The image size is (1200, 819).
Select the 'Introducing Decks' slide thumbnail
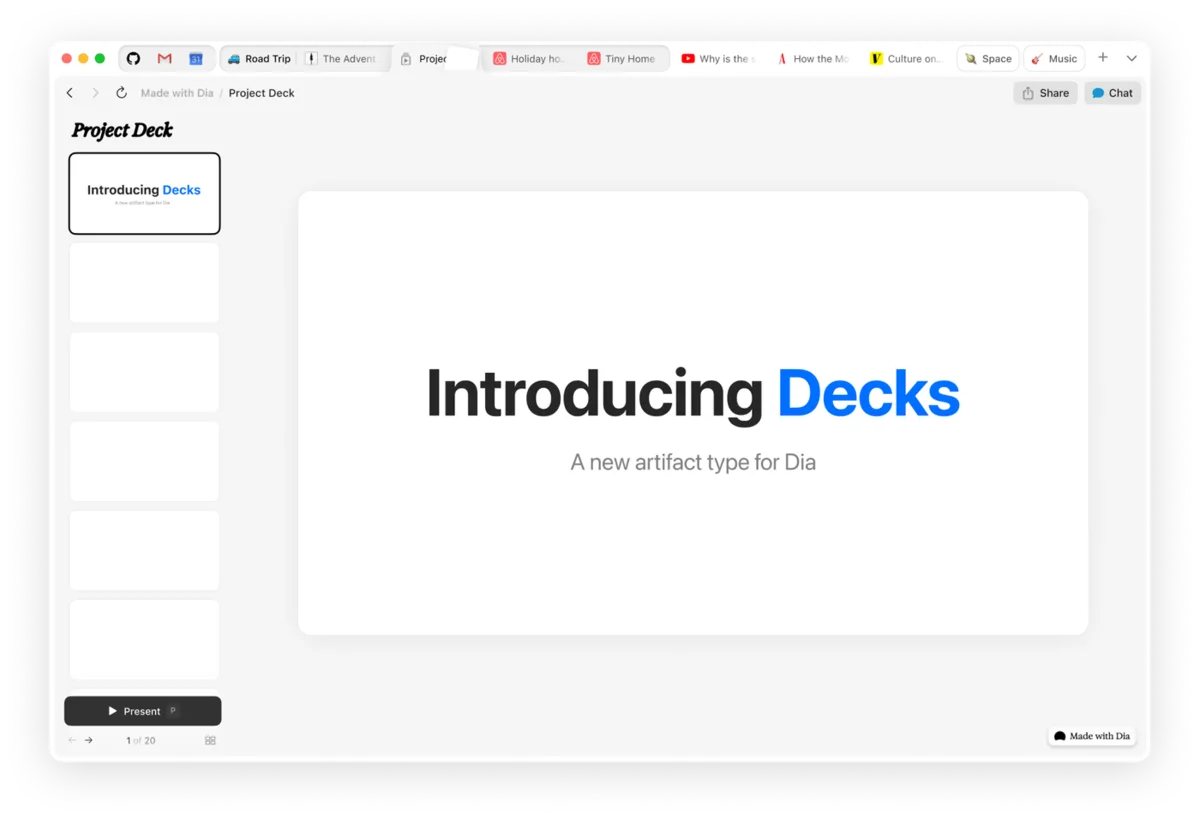[144, 193]
